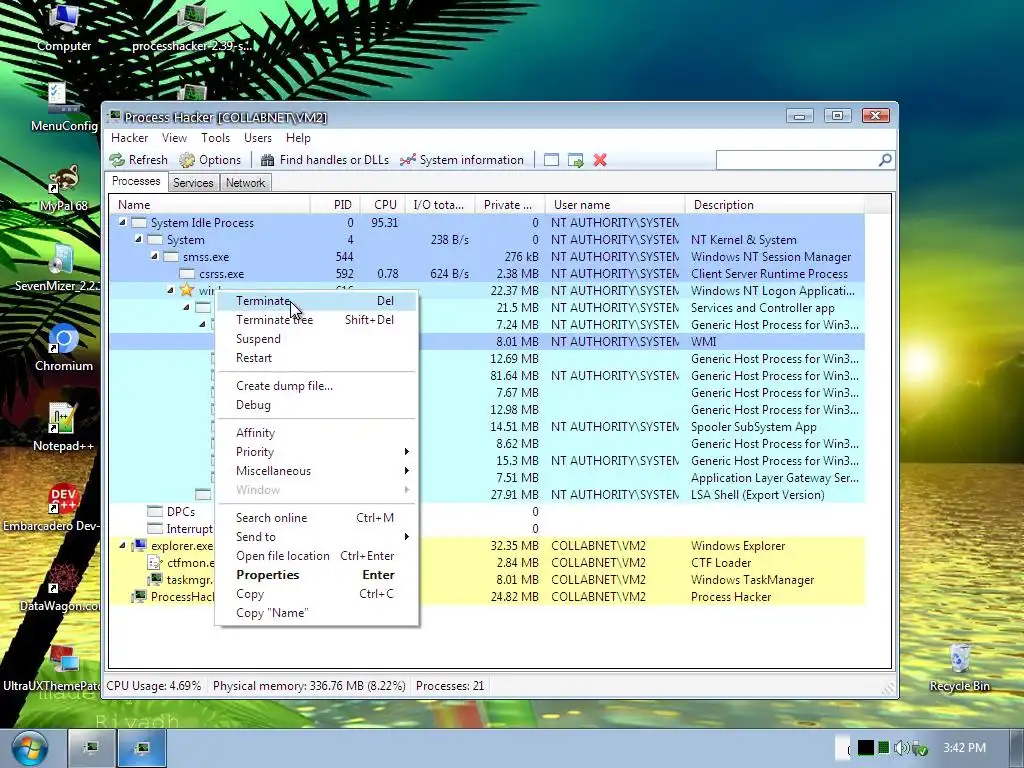This screenshot has height=768, width=1024.
Task: Collapse the System Idle Process tree node
Action: point(122,223)
